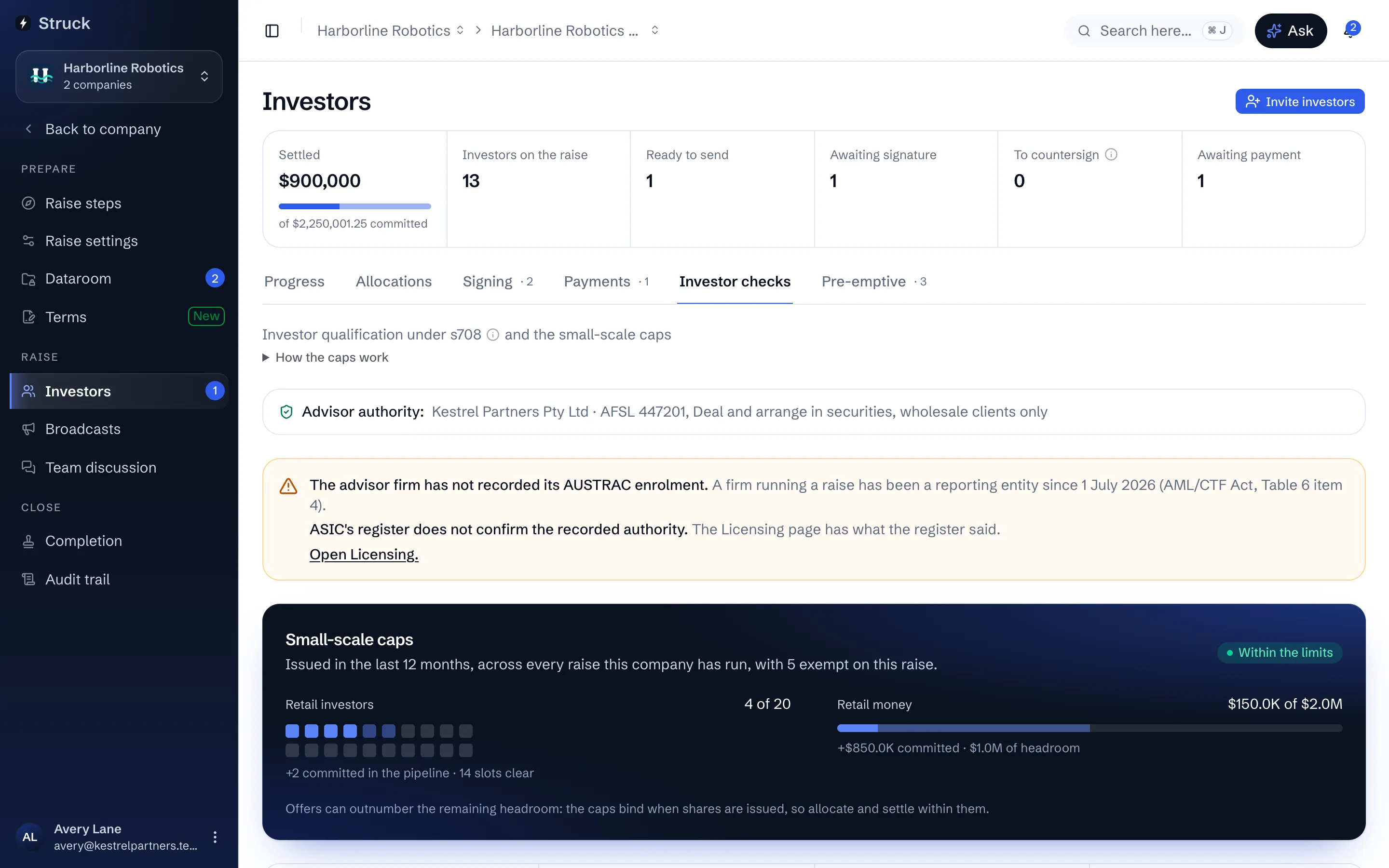This screenshot has width=1389, height=868.
Task: Click the Investors on the raise card
Action: tap(538, 189)
